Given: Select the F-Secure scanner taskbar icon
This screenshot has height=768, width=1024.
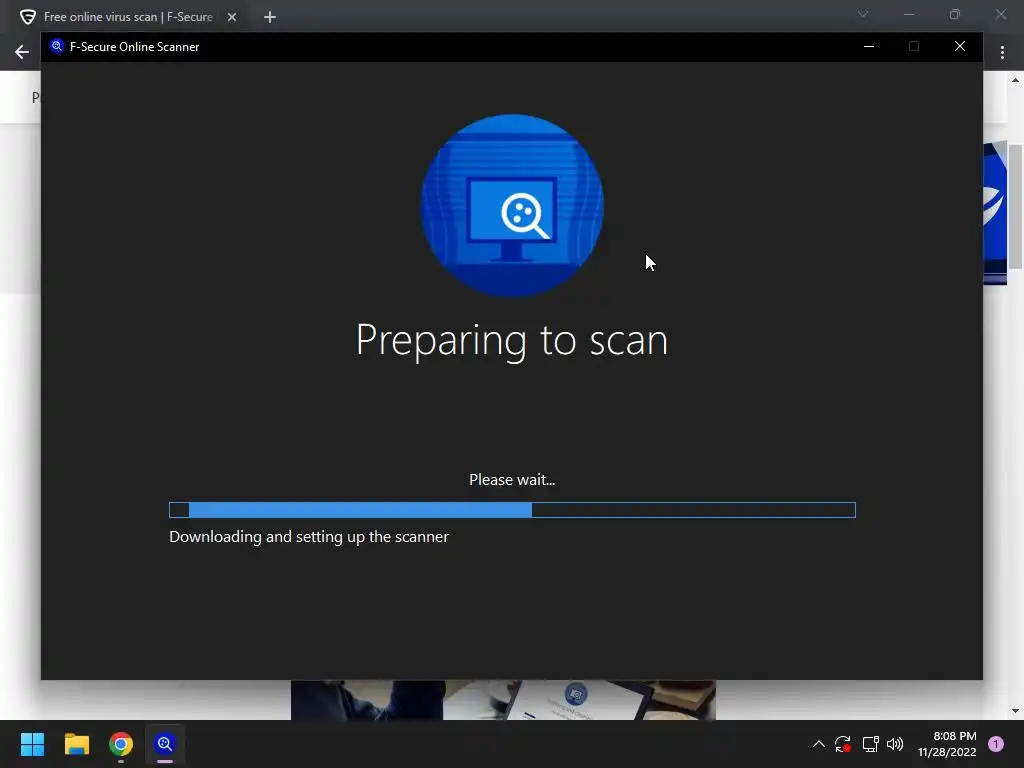Looking at the screenshot, I should (165, 744).
